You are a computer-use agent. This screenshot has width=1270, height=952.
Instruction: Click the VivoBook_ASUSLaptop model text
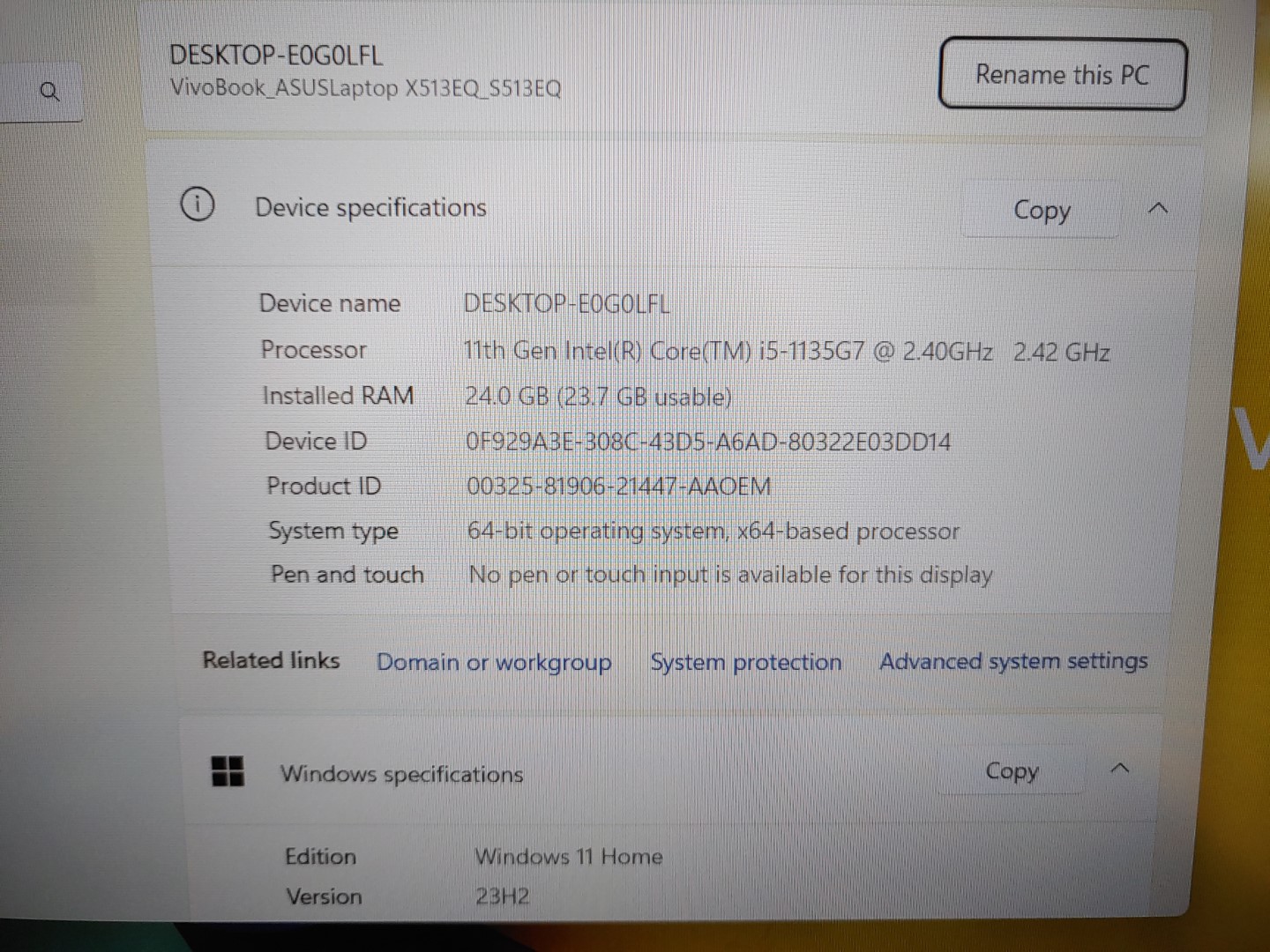(366, 88)
